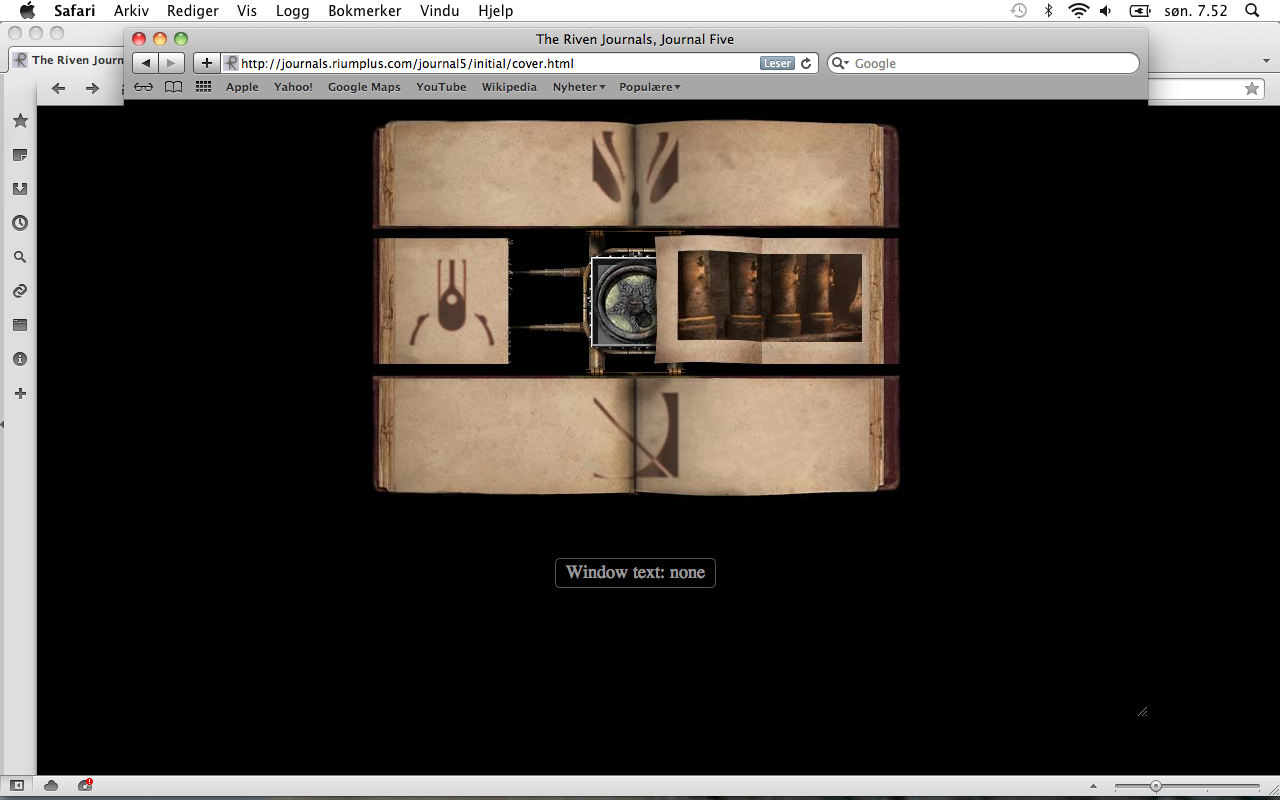Click the stone columns picture on right page

pos(770,297)
